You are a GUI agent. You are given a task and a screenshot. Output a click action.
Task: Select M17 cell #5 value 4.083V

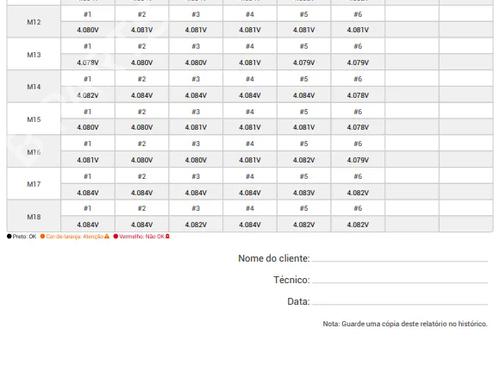pos(304,193)
